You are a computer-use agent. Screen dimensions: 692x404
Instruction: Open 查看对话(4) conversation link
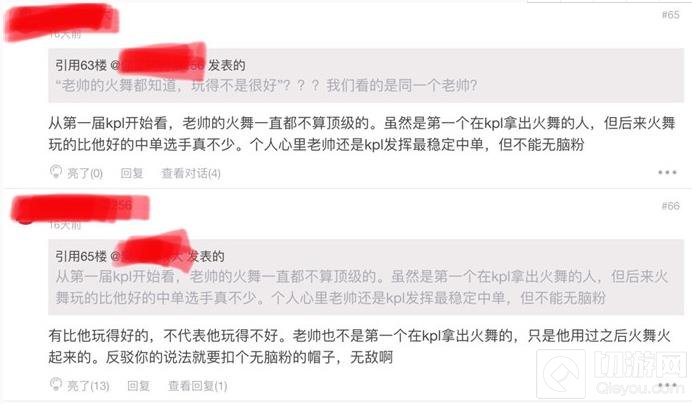191,174
